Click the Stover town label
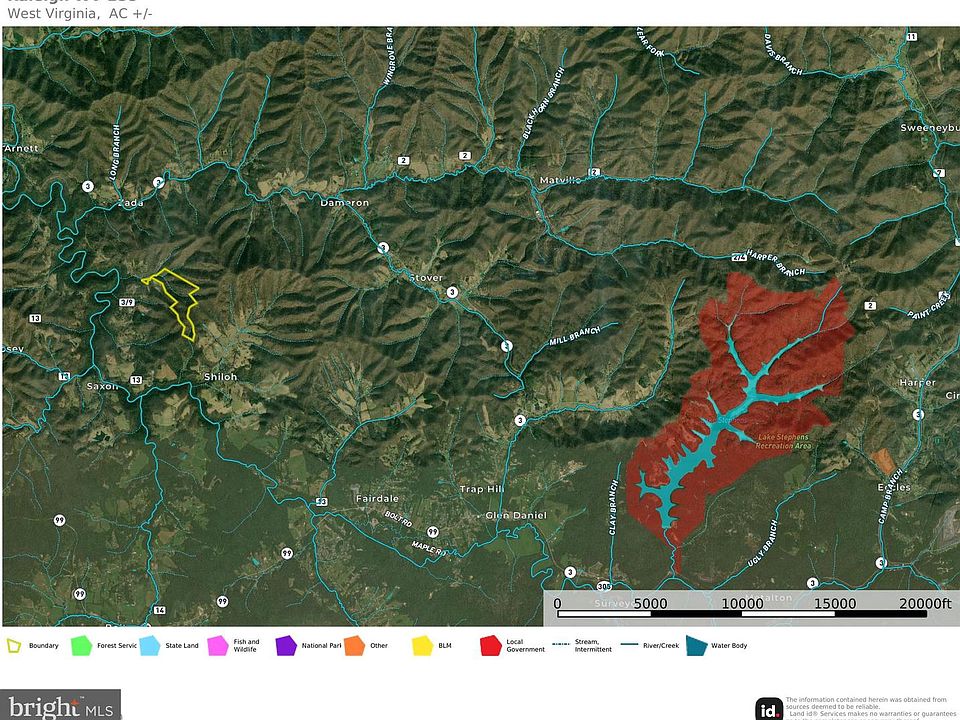Image resolution: width=960 pixels, height=720 pixels. (426, 278)
